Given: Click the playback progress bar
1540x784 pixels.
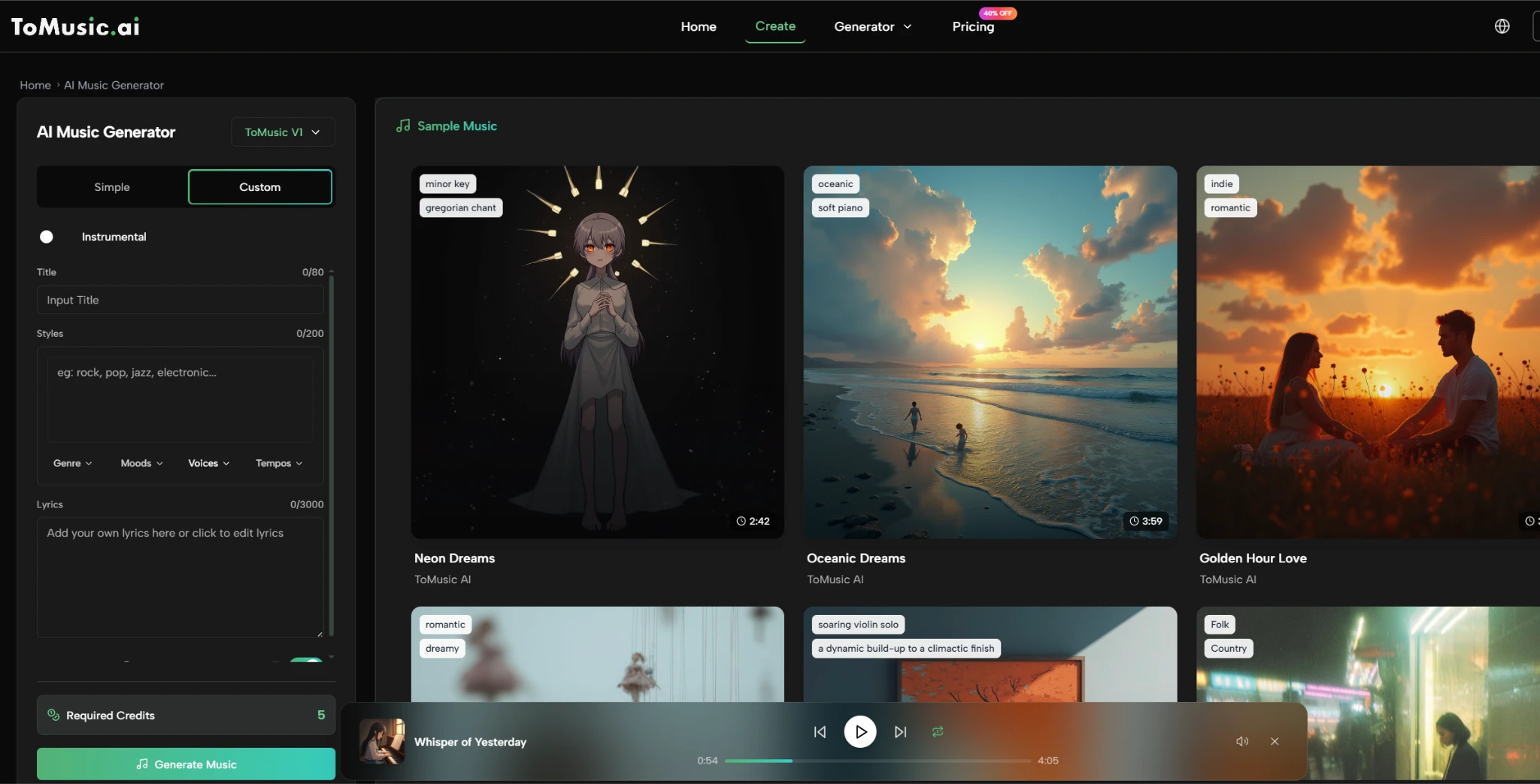Looking at the screenshot, I should coord(877,761).
